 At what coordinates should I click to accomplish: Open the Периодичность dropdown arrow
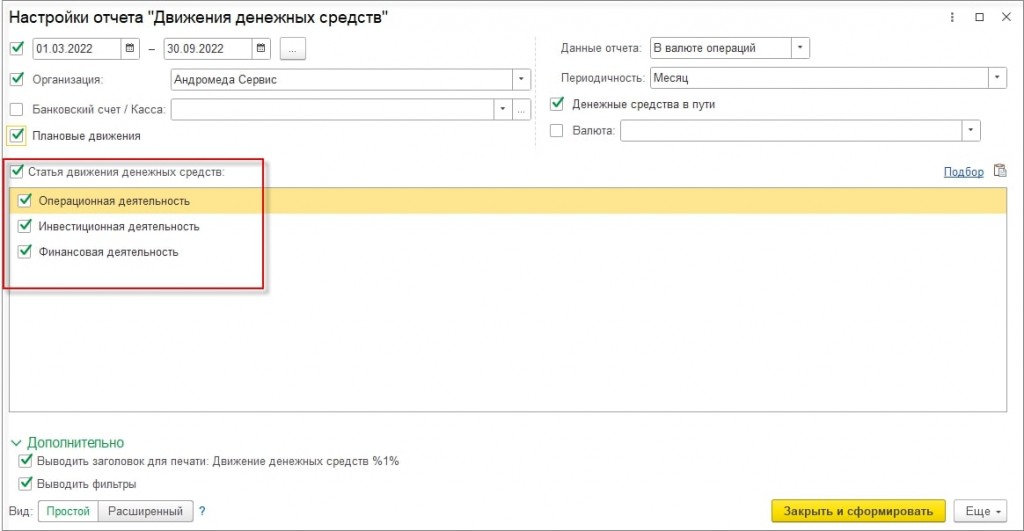click(997, 78)
